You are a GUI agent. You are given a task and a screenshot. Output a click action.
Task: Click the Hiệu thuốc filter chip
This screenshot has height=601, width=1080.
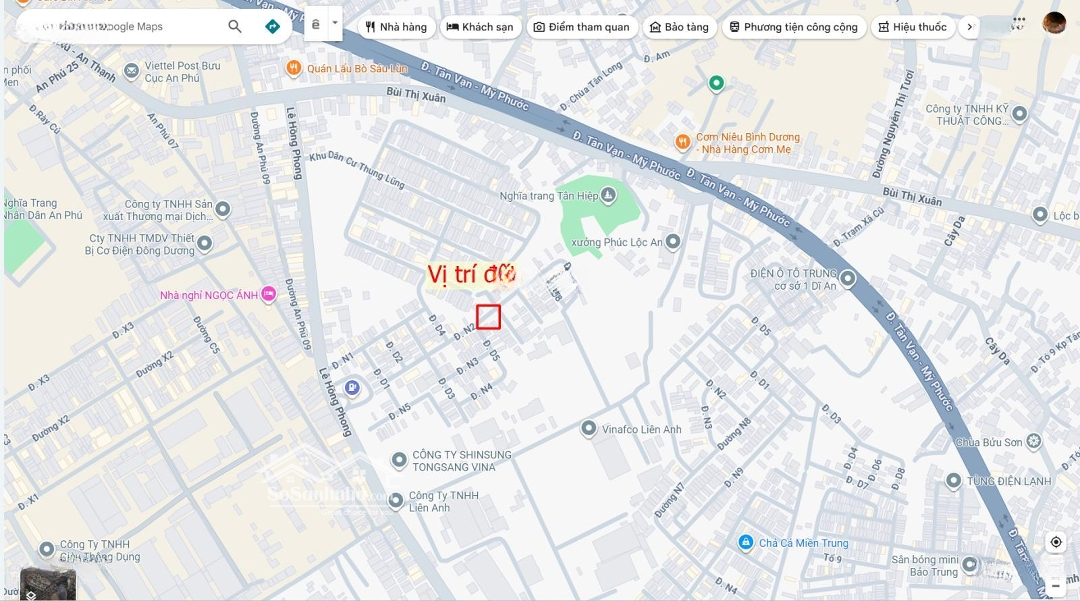coord(912,27)
